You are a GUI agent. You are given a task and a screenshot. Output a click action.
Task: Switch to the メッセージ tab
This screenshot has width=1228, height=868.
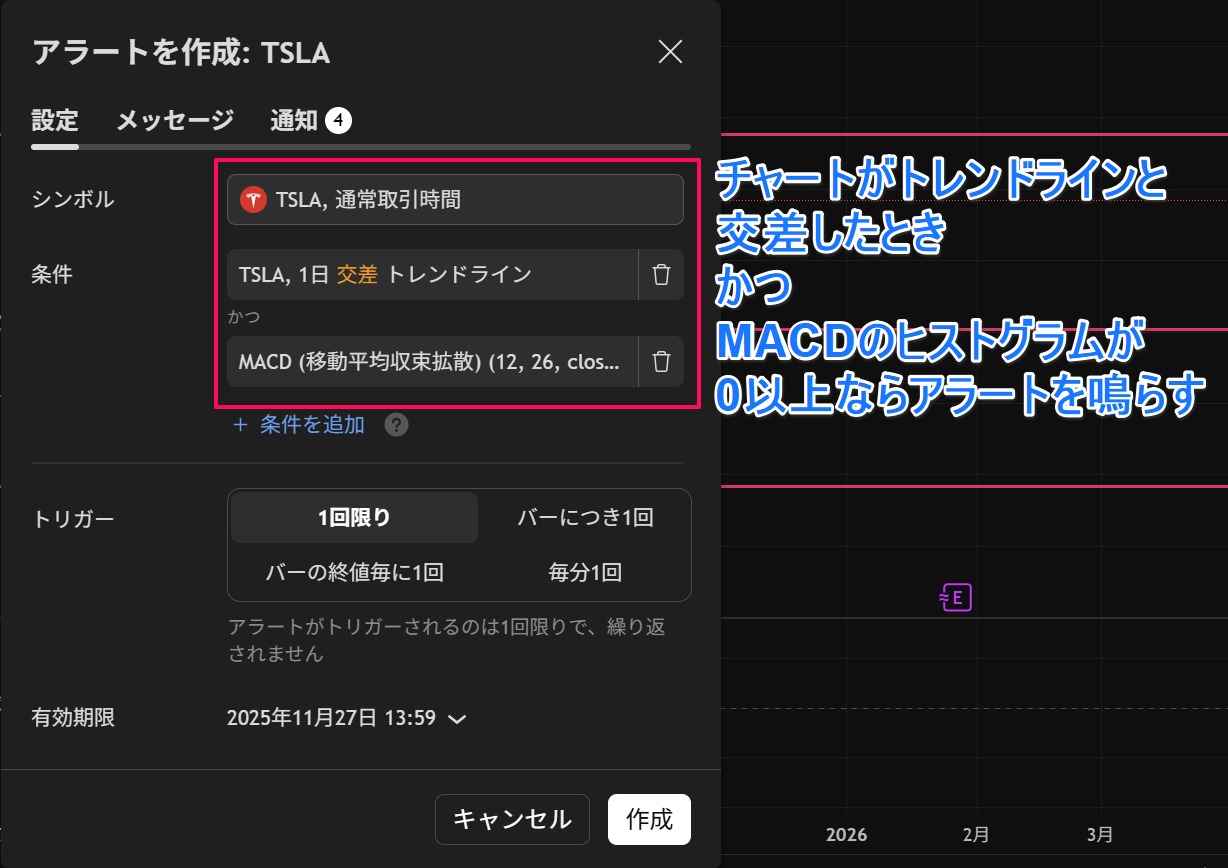click(x=175, y=120)
